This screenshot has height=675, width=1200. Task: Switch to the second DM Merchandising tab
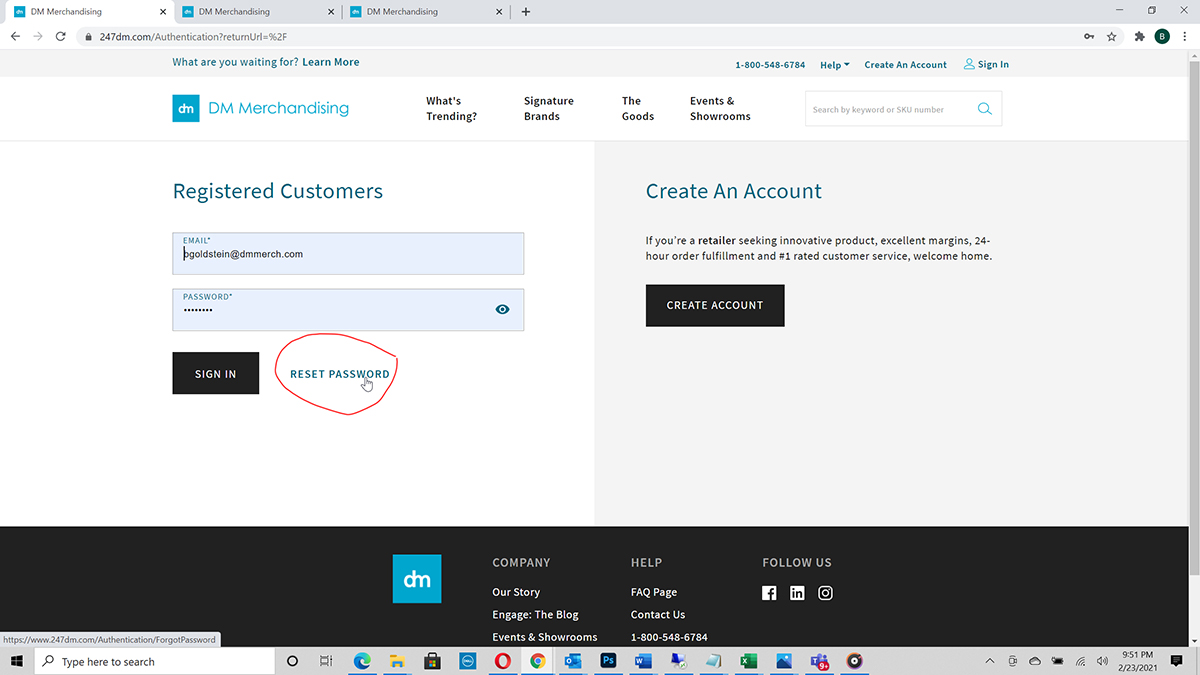coord(257,12)
